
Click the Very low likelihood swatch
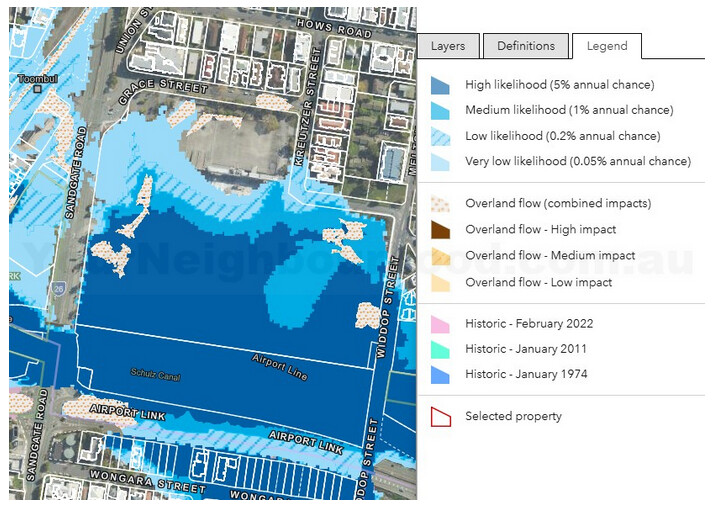pos(440,161)
